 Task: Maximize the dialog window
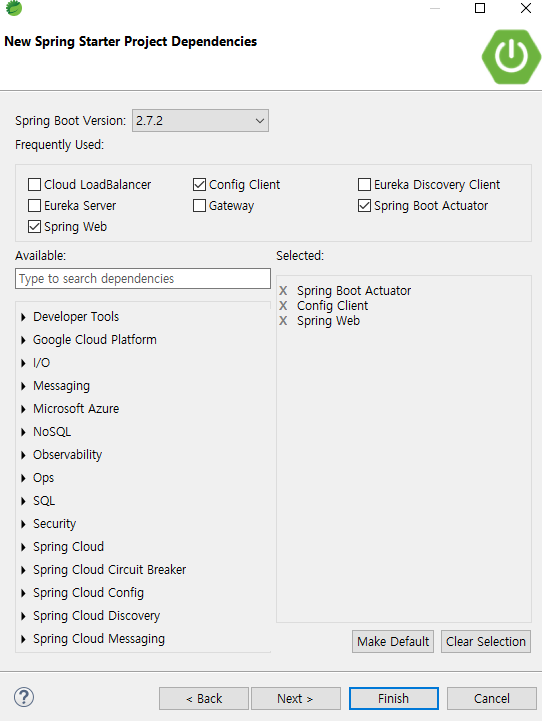(480, 8)
